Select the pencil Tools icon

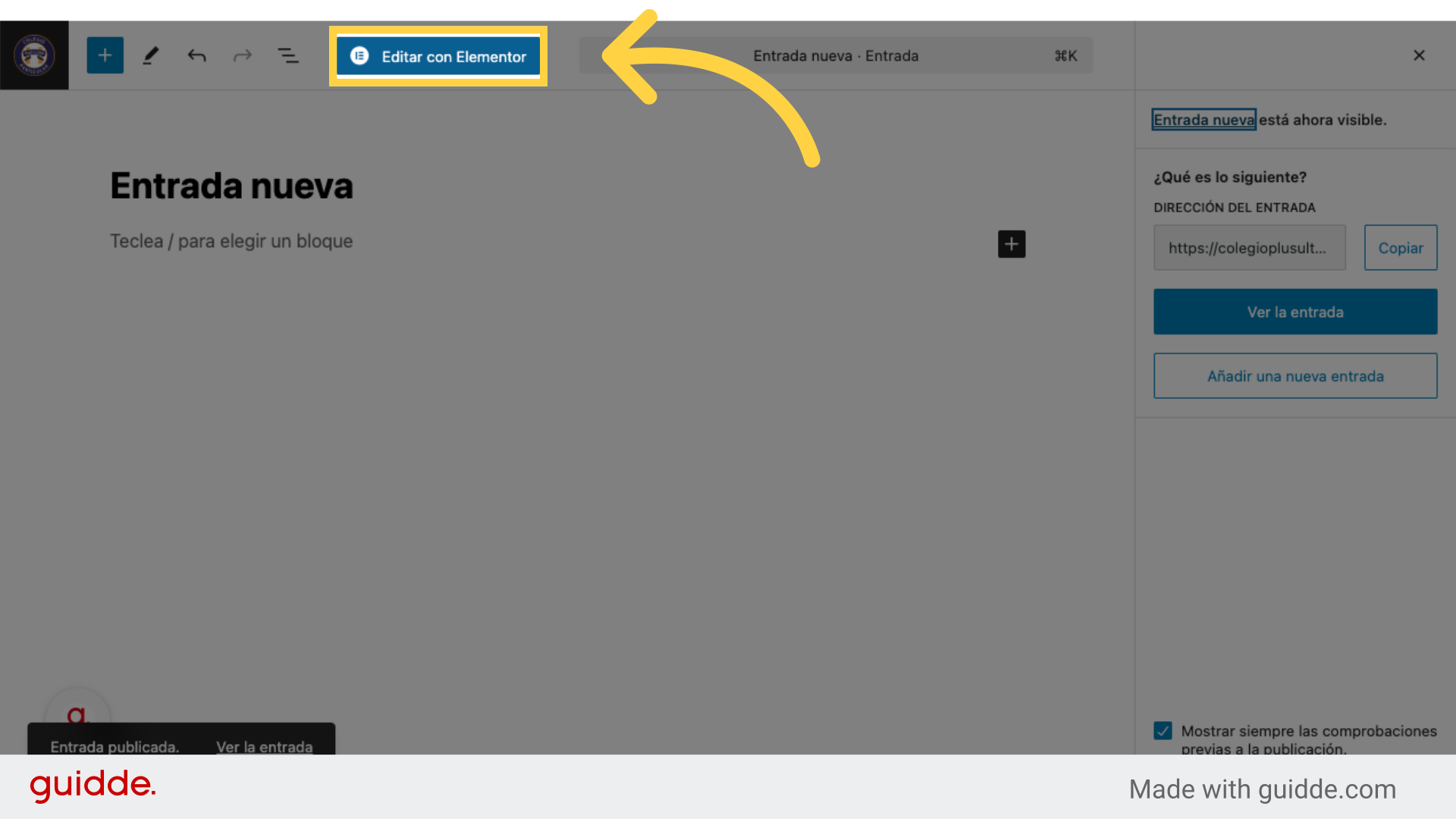tap(151, 55)
